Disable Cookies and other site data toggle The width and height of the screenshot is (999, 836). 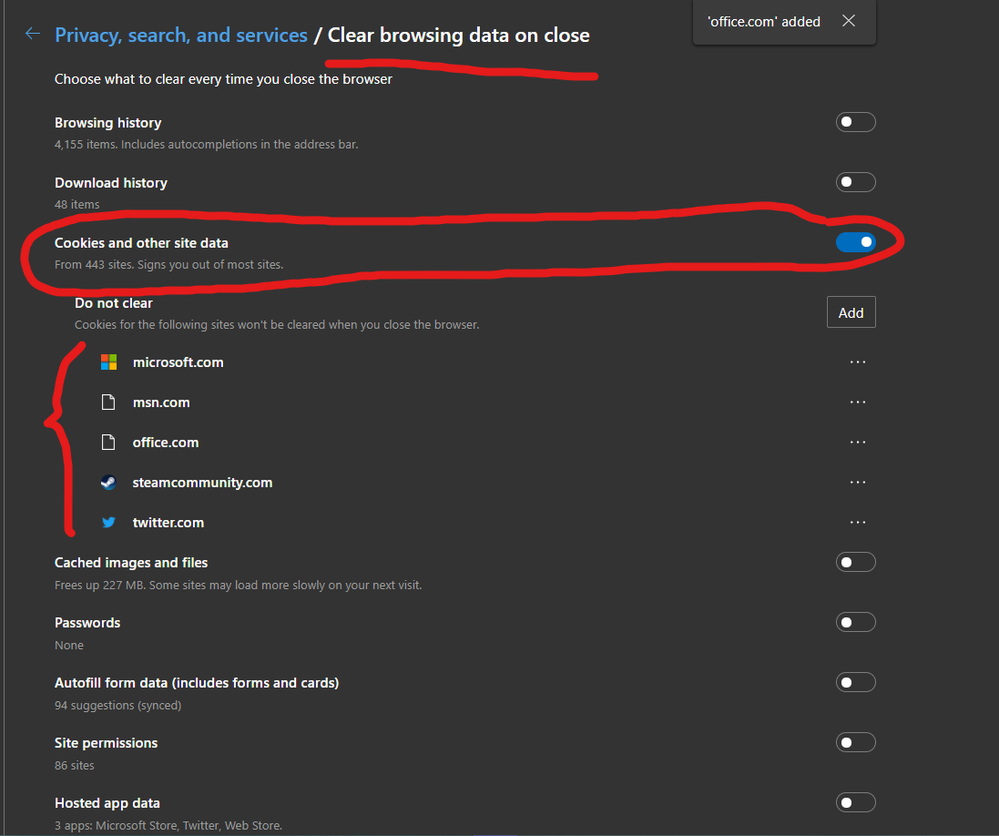(x=855, y=242)
